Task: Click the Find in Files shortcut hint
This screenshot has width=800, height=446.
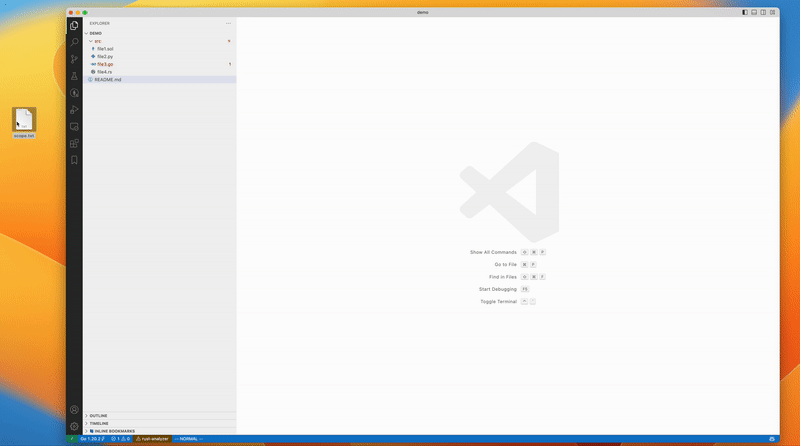Action: (517, 277)
